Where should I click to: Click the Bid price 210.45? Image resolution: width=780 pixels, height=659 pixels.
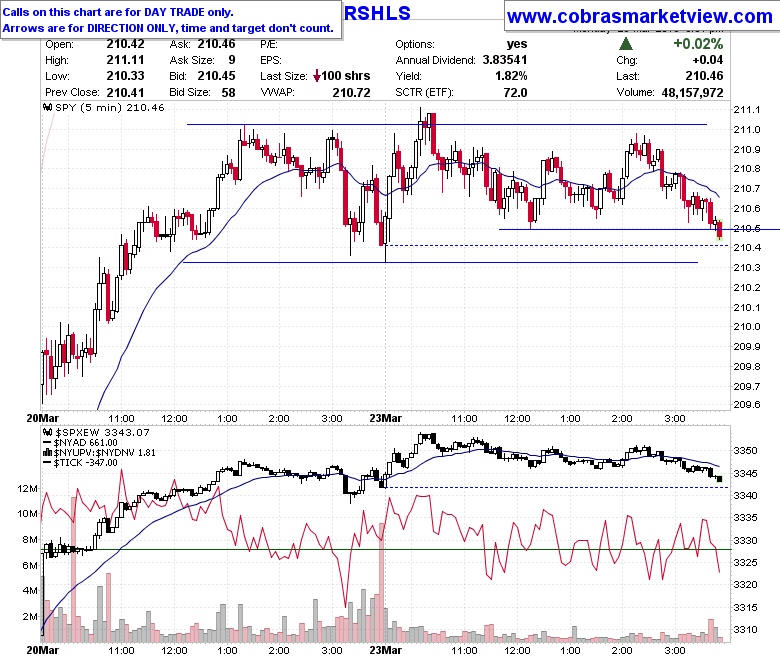point(216,76)
